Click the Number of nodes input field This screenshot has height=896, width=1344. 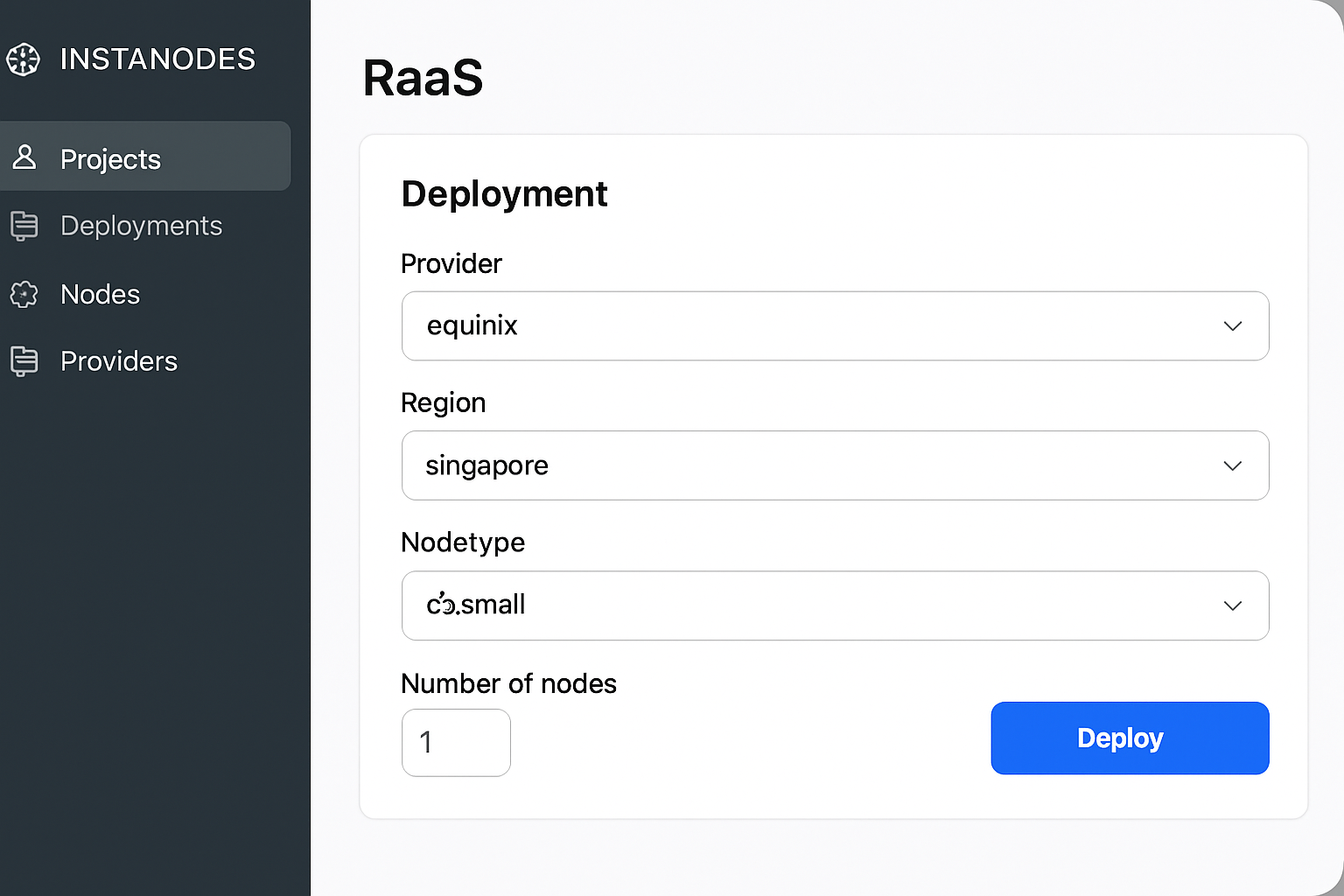455,742
